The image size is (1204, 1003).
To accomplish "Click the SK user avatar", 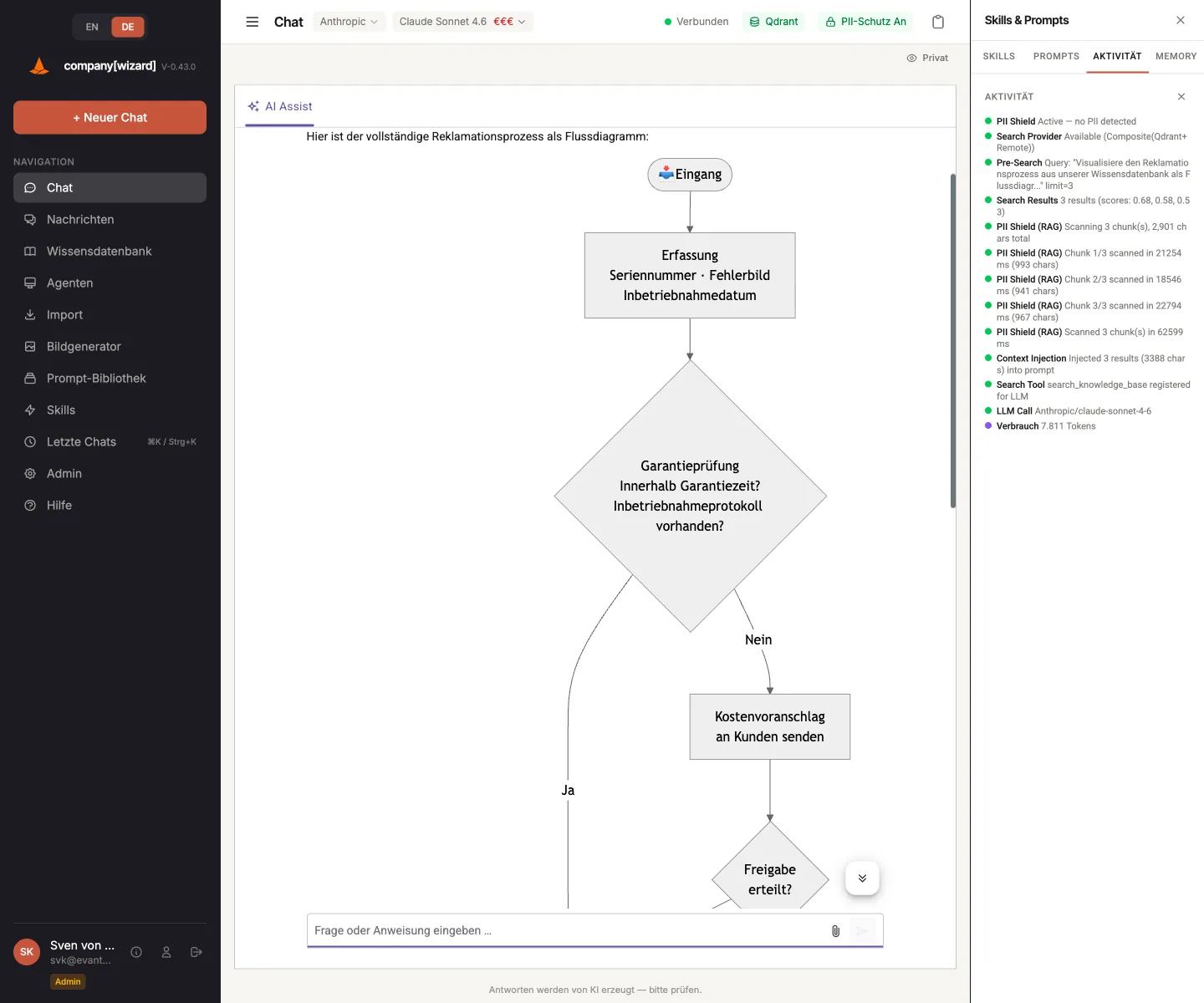I will (x=27, y=952).
